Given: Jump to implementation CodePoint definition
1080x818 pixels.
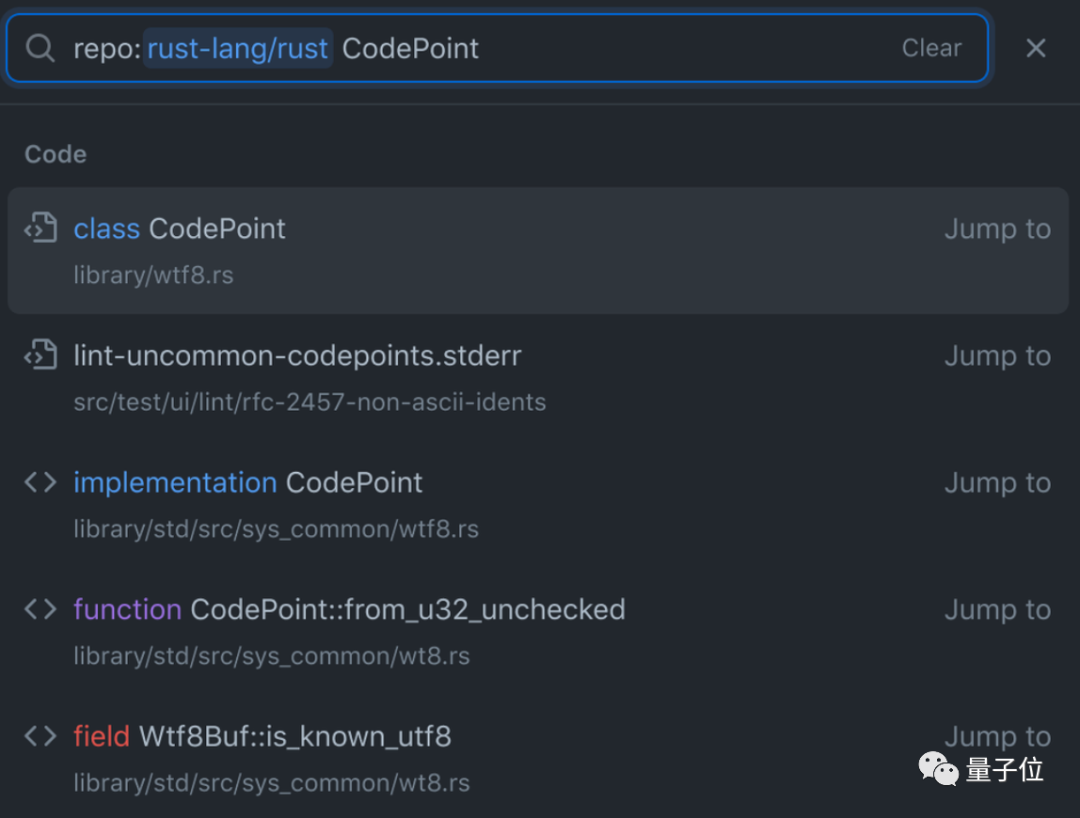Looking at the screenshot, I should click(x=997, y=483).
